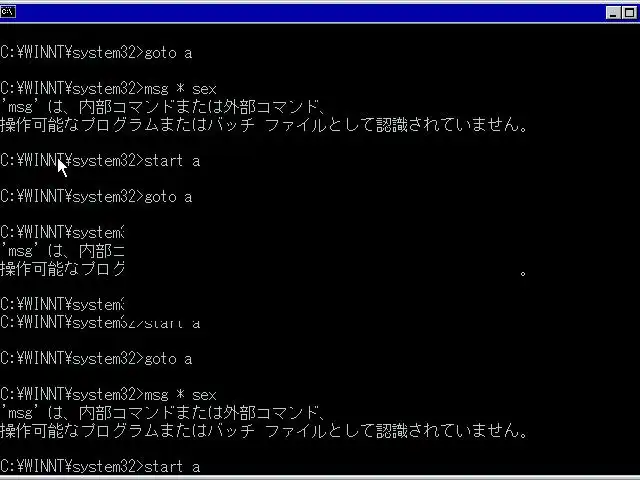Click the garbled 'start a' prompt line
This screenshot has width=640, height=480.
(100, 323)
